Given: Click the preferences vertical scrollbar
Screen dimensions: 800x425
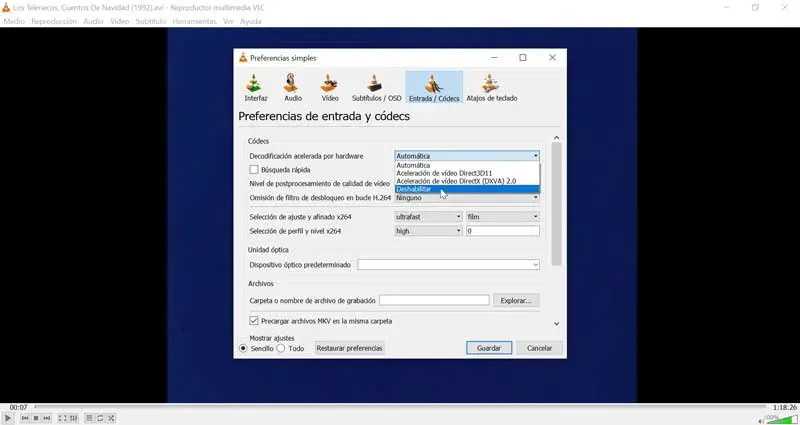Looking at the screenshot, I should [x=556, y=204].
